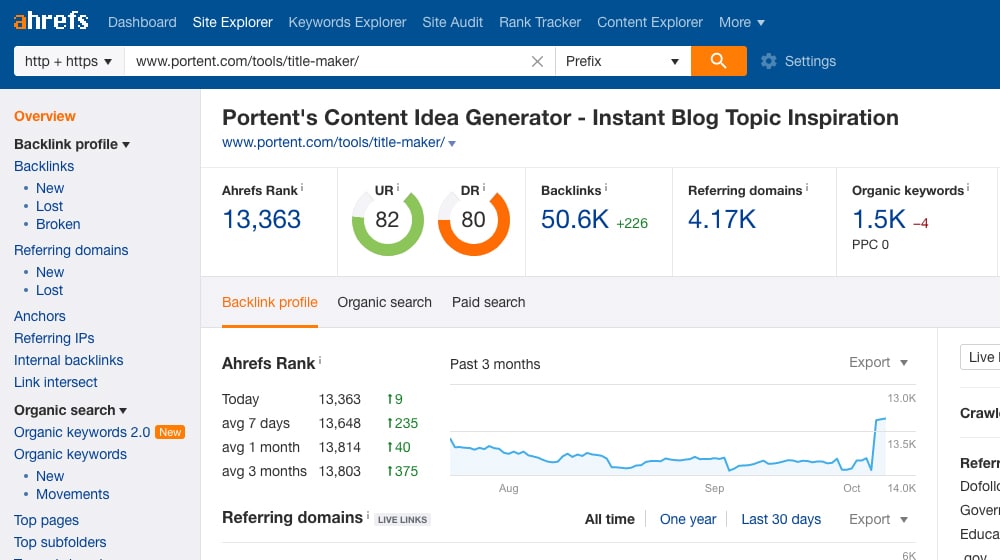Click info icon beside Ahrefs Rank chart heading

coord(320,360)
